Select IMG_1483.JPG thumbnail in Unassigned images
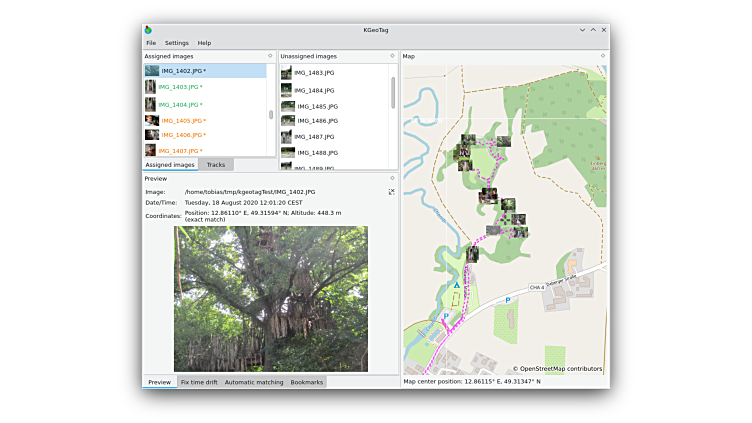The width and height of the screenshot is (752, 423). click(287, 73)
